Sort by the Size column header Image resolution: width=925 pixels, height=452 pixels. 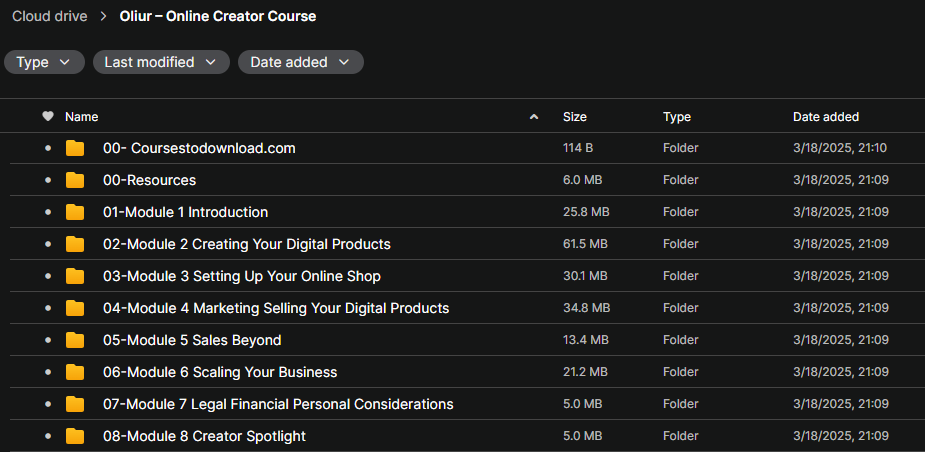pos(575,117)
